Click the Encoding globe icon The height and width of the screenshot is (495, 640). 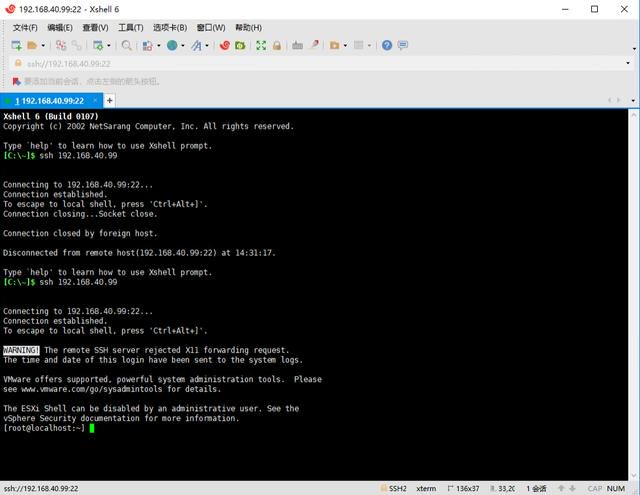coord(172,45)
